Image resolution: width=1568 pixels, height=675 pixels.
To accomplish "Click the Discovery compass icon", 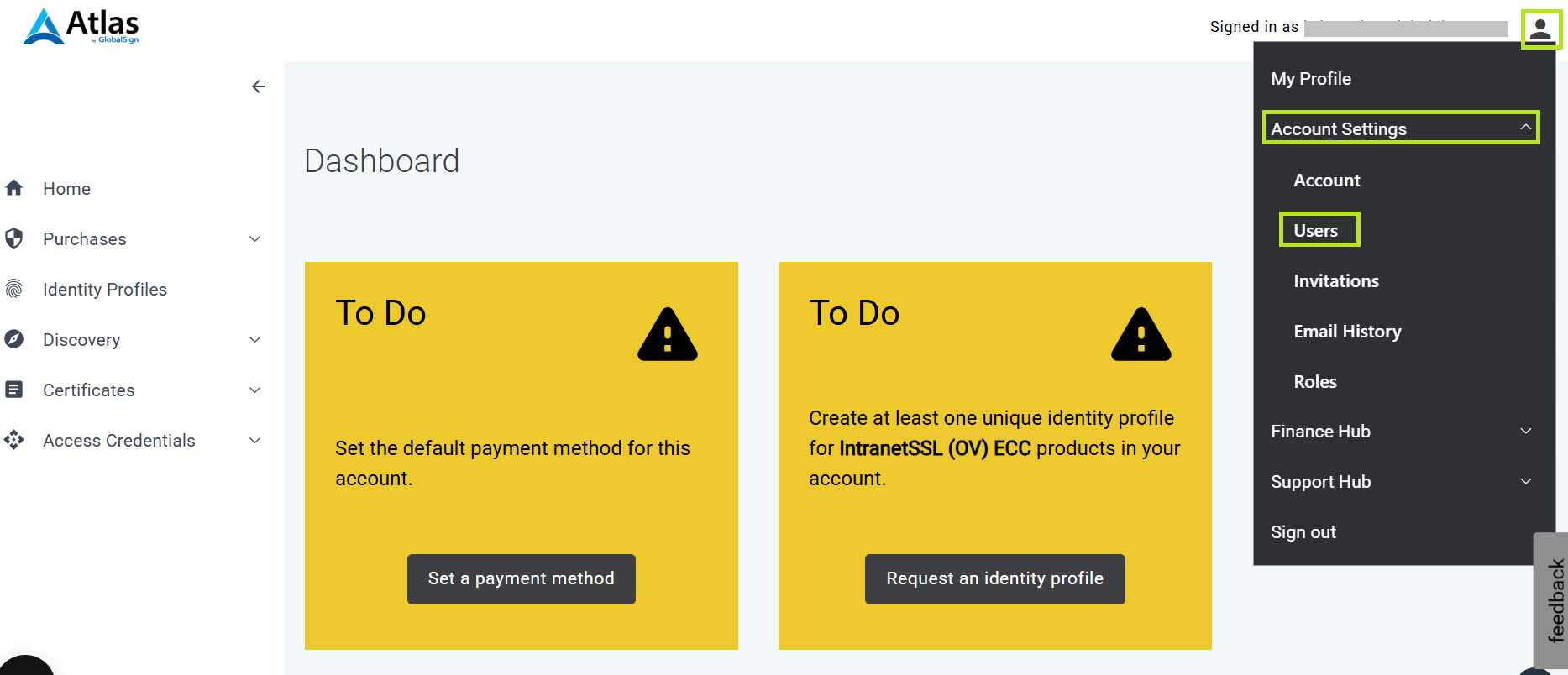I will (x=14, y=339).
